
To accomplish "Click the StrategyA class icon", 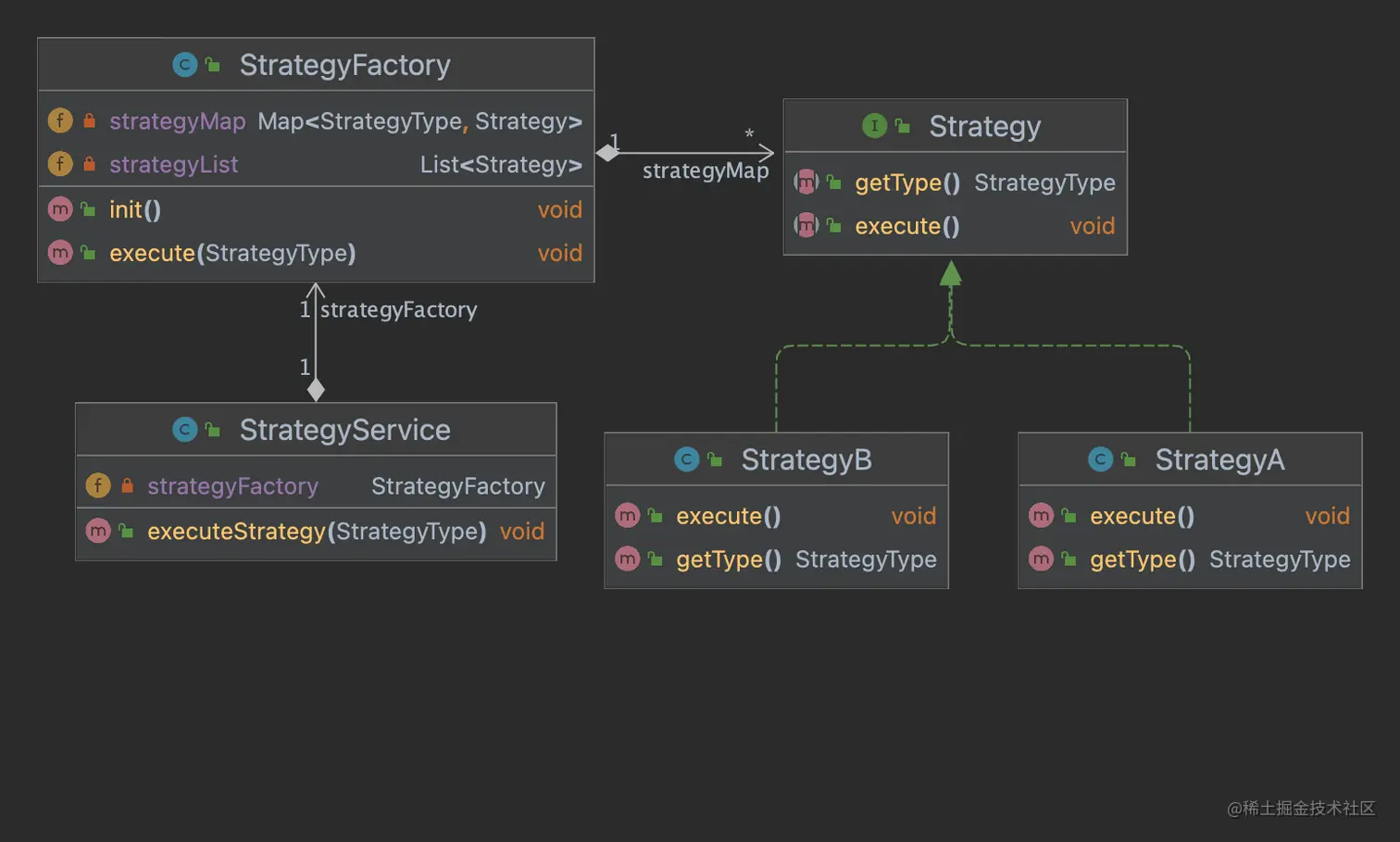I will click(x=1100, y=459).
